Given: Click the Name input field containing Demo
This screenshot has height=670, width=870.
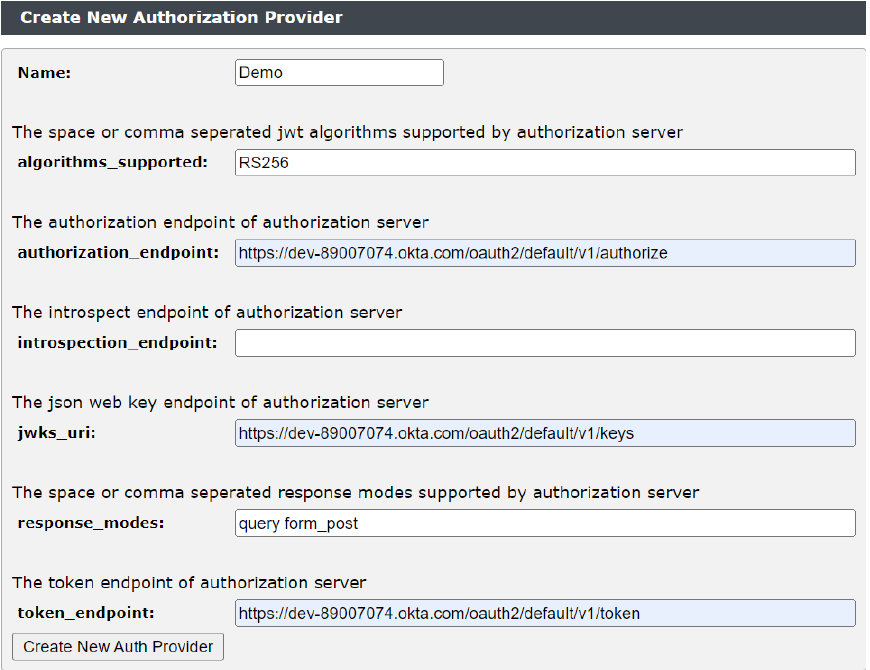Looking at the screenshot, I should point(339,73).
